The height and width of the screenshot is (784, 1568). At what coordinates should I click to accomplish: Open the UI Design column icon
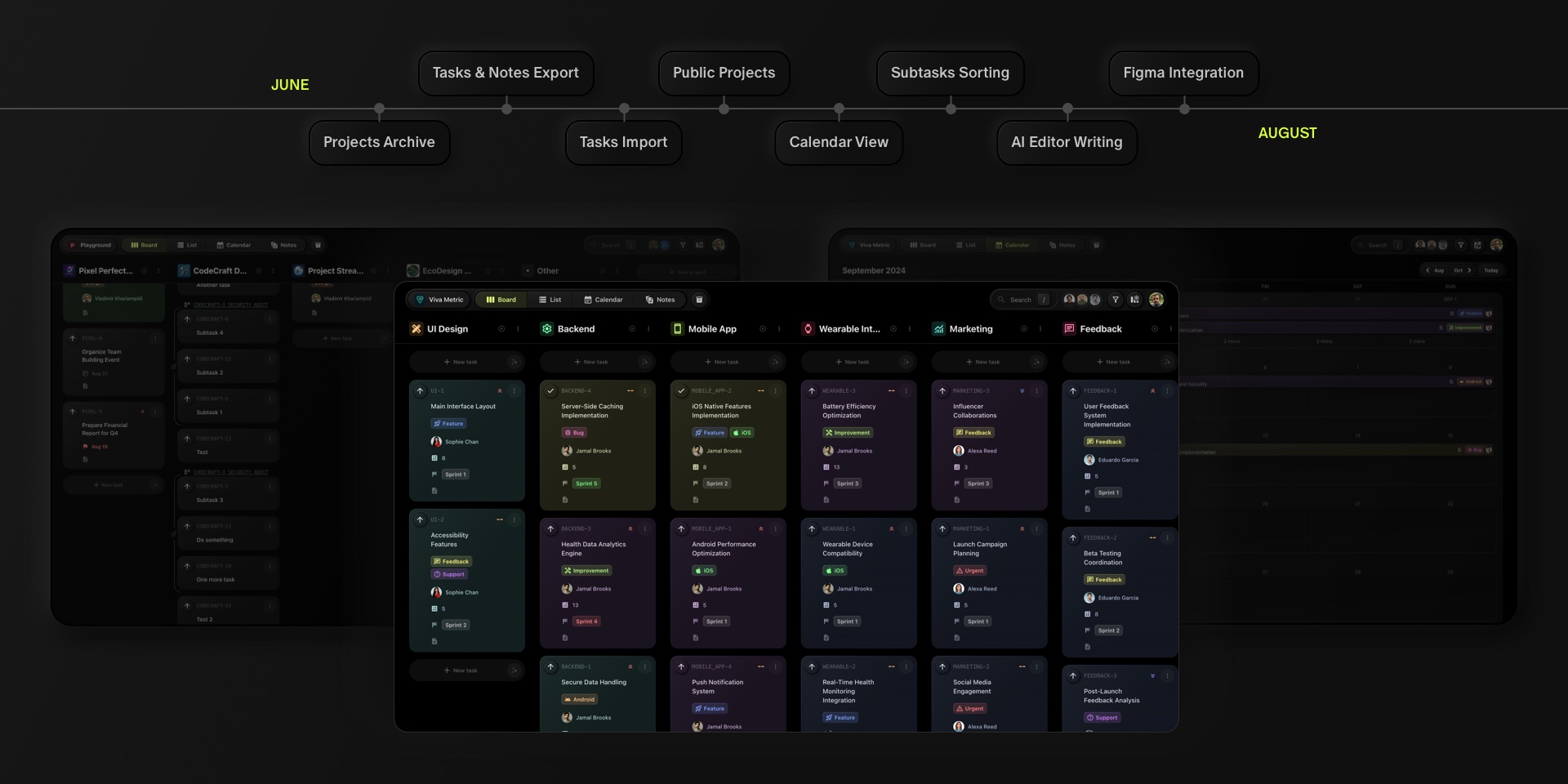point(416,328)
